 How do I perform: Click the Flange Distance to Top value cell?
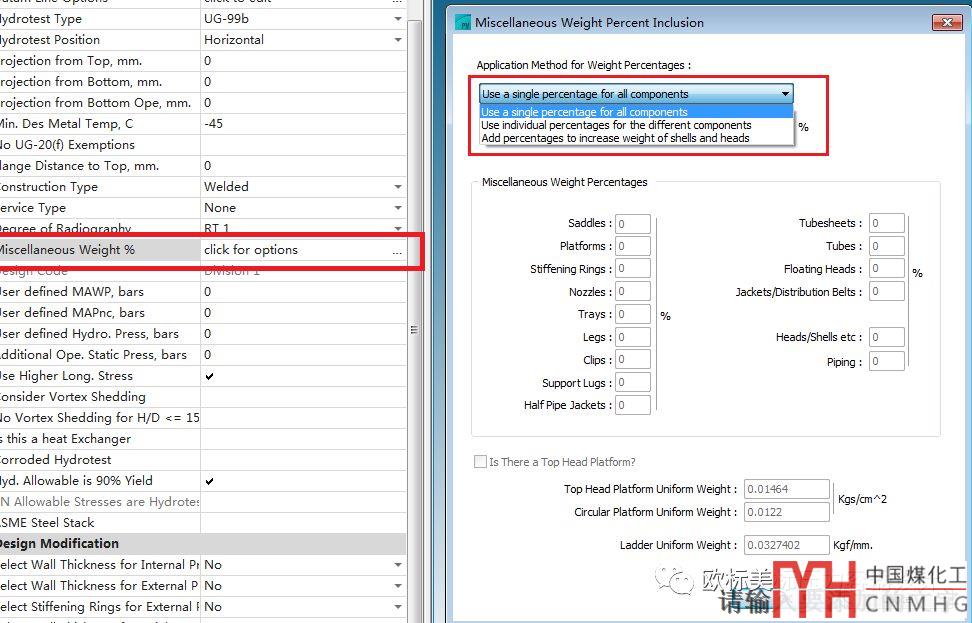(303, 166)
